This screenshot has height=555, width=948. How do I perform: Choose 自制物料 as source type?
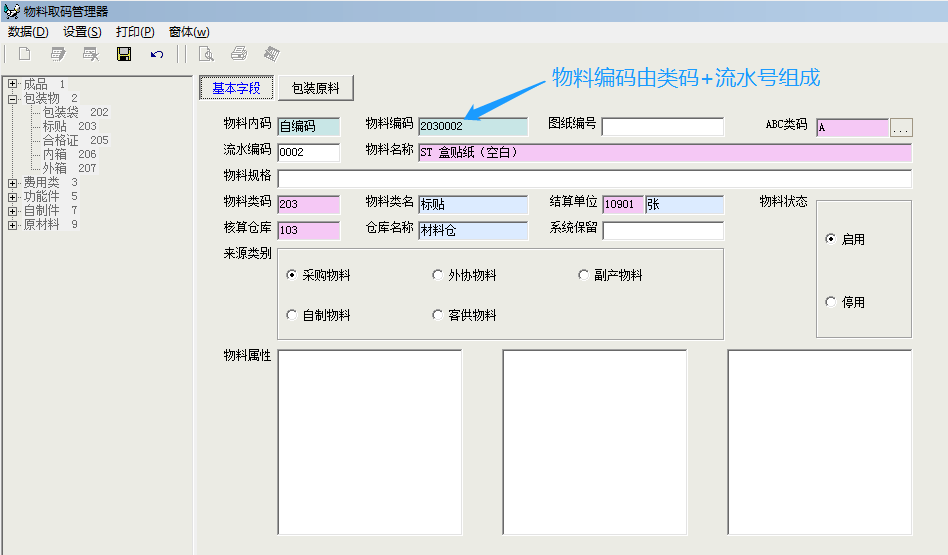(x=292, y=315)
